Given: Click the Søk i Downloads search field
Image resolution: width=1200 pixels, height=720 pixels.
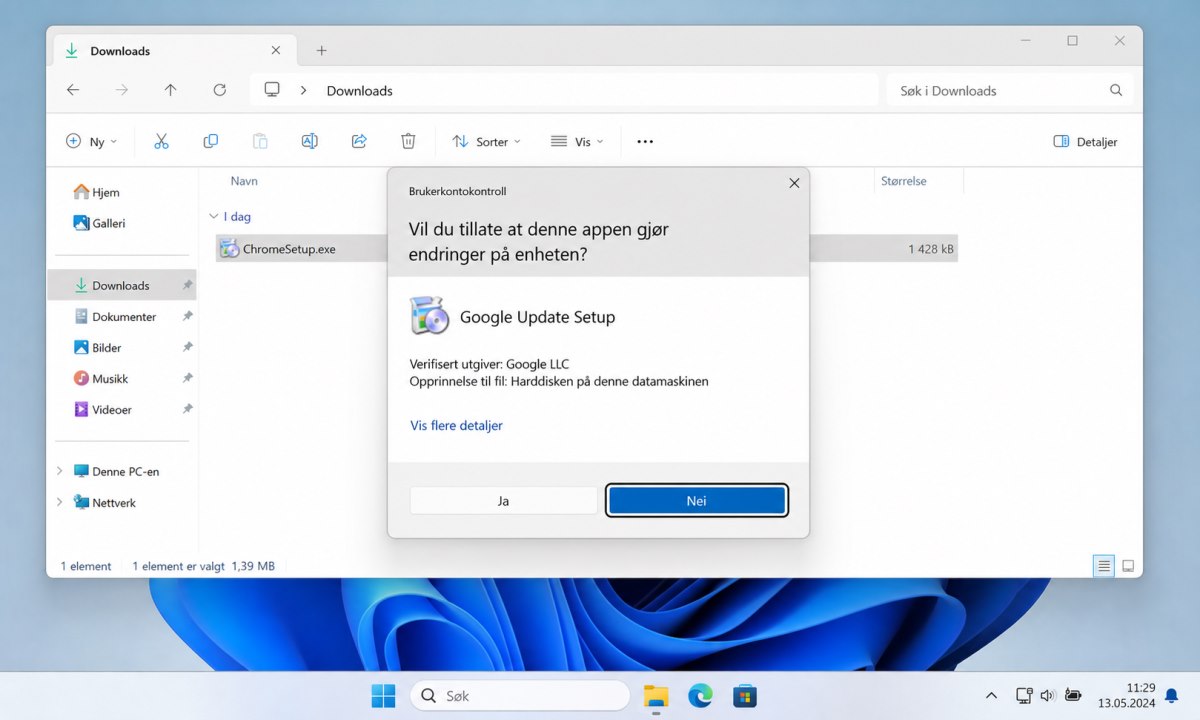Looking at the screenshot, I should (x=1010, y=90).
